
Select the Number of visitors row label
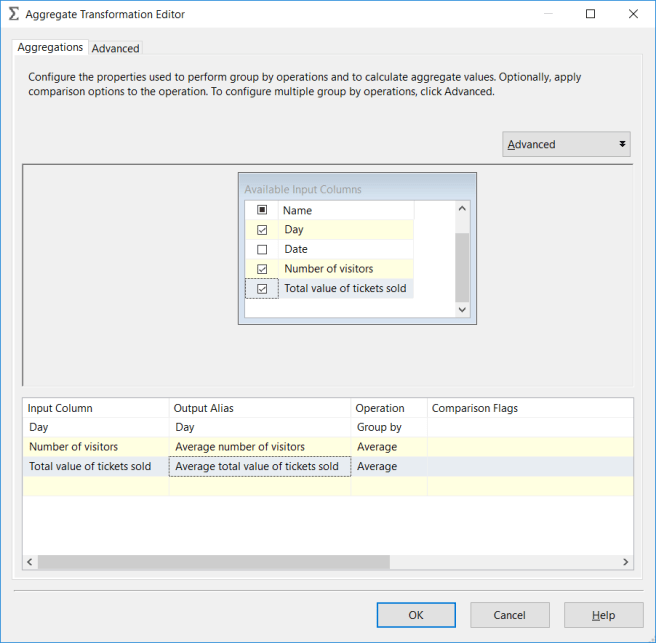[328, 269]
